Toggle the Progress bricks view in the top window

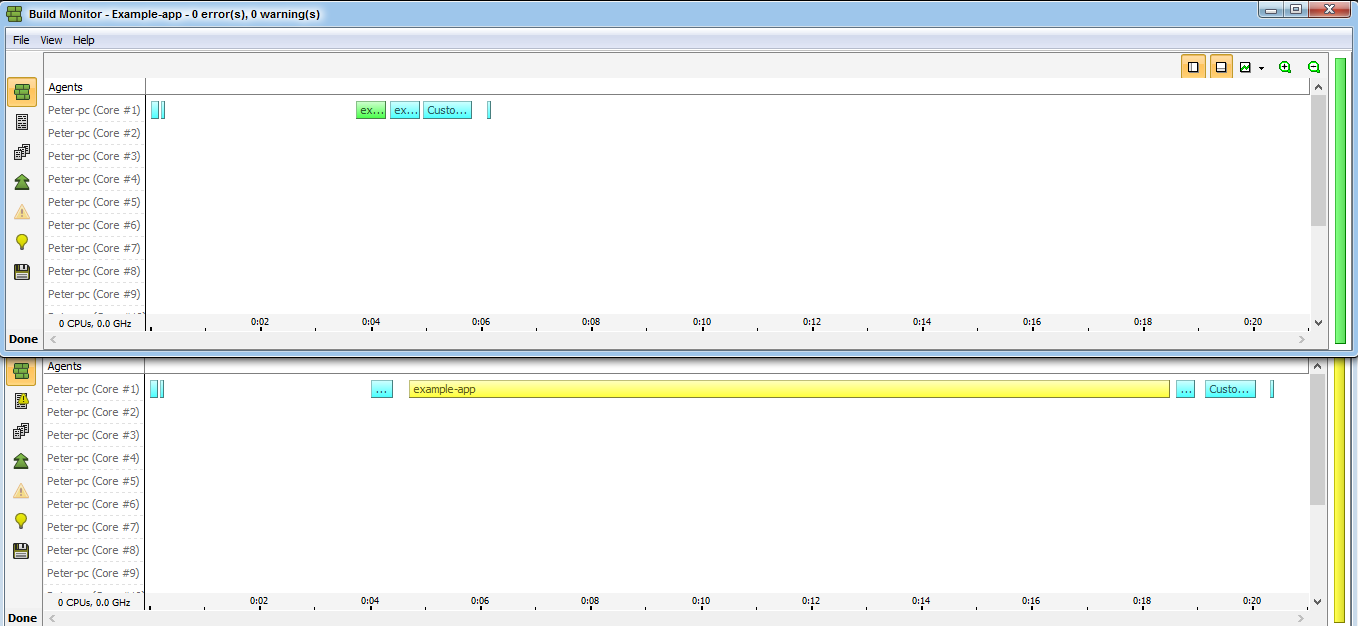coord(22,92)
